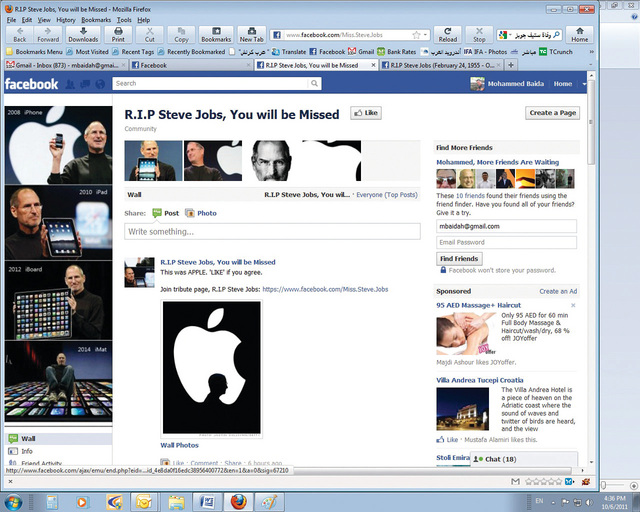Click the Cut toolbar icon
This screenshot has width=640, height=512.
(150, 35)
